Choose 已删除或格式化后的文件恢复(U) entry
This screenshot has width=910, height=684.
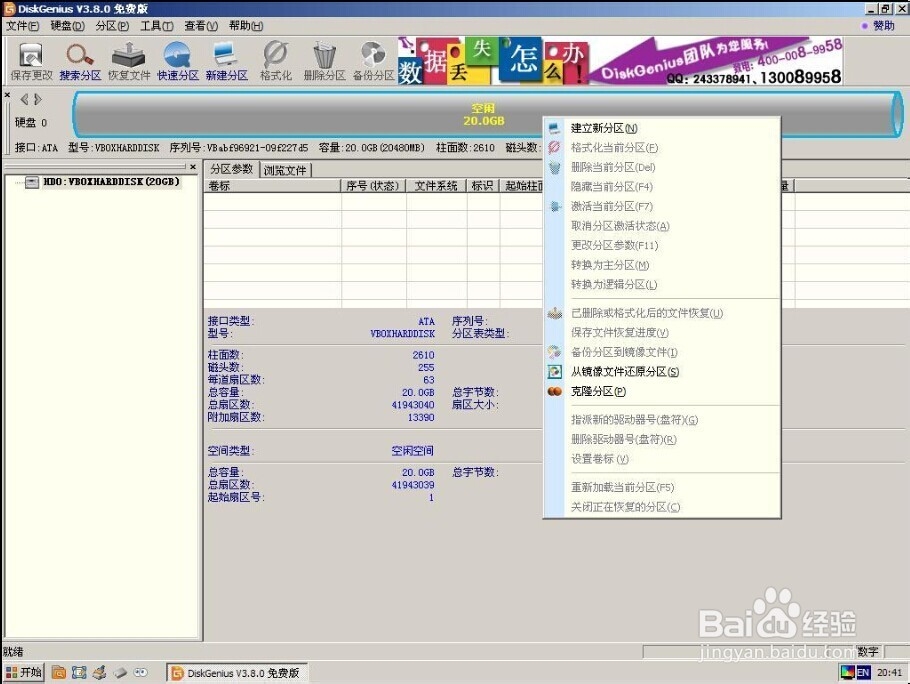(662, 313)
